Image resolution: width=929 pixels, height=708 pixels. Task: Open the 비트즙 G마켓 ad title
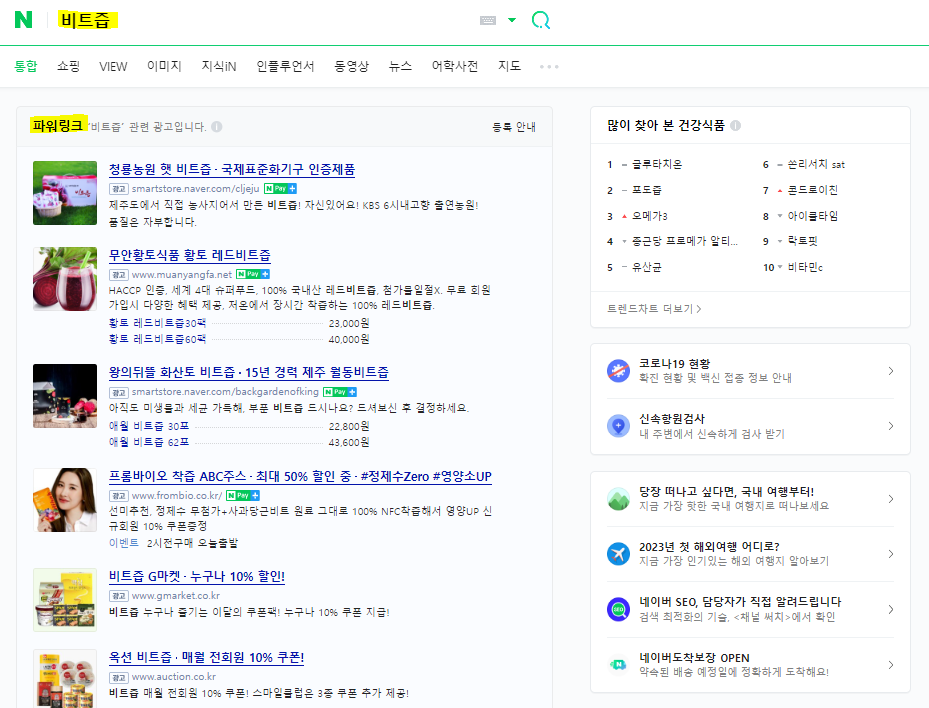pos(197,576)
